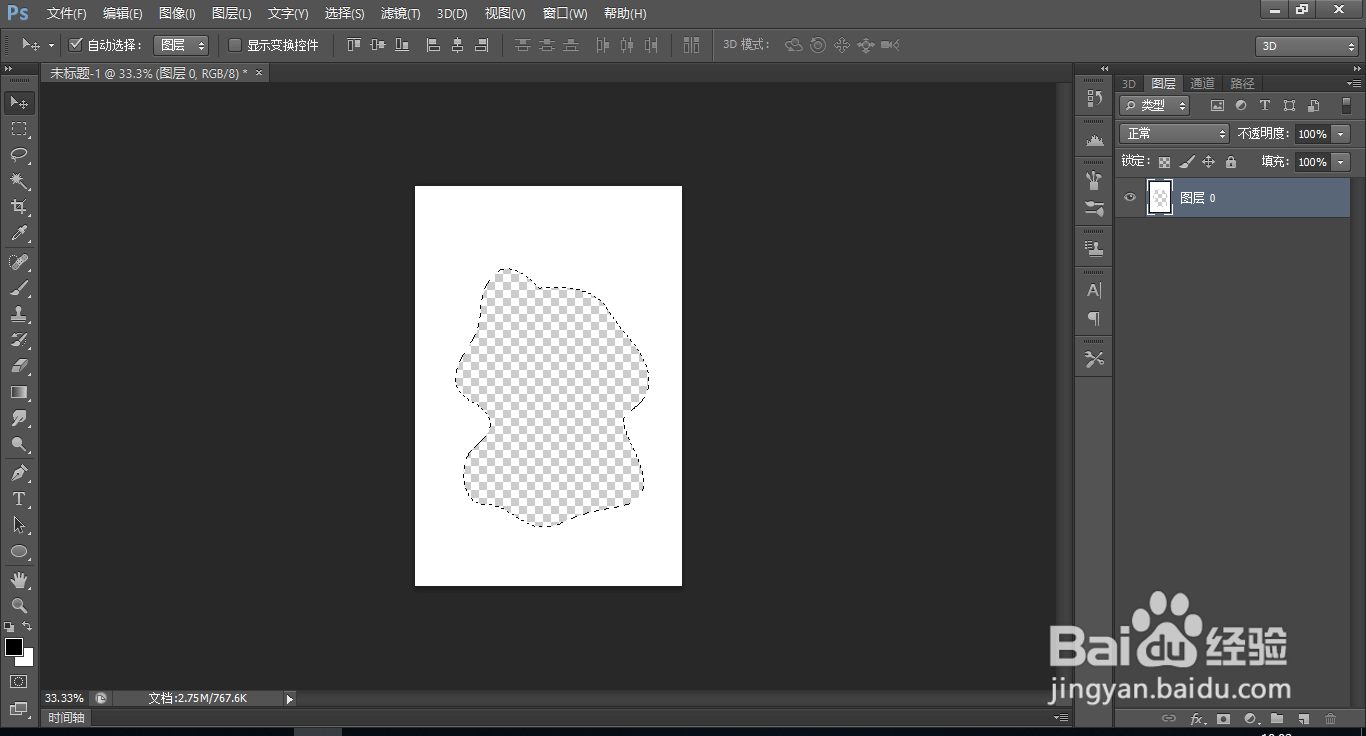Select the Healing Brush tool
This screenshot has height=736, width=1366.
coord(19,262)
